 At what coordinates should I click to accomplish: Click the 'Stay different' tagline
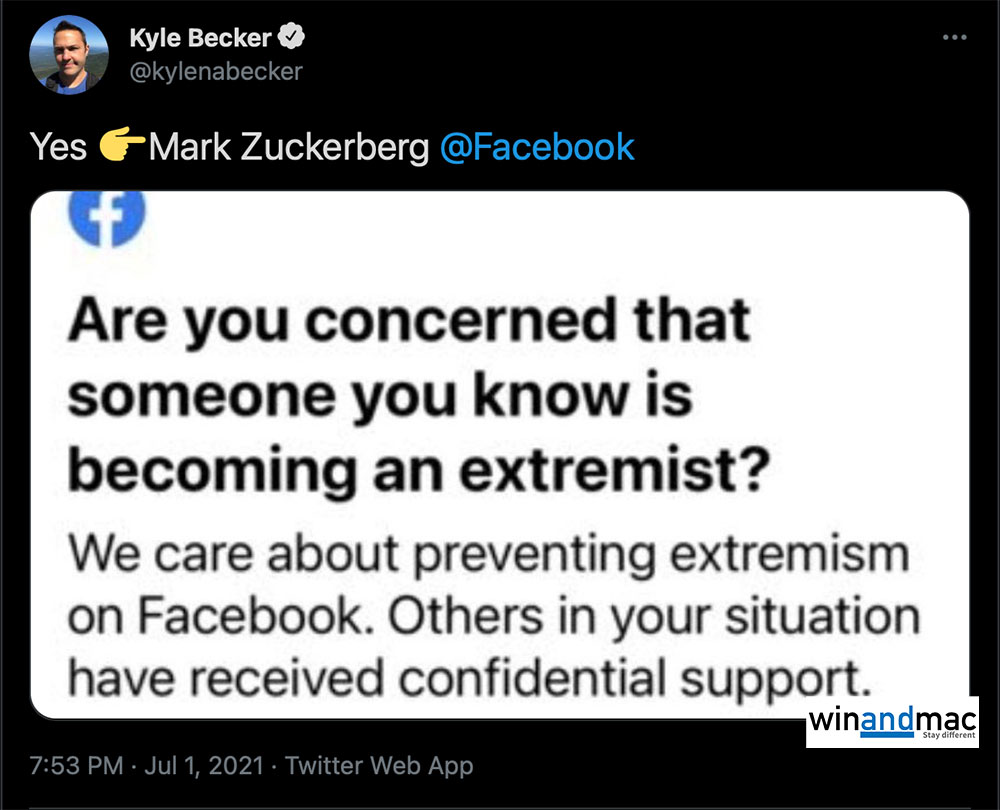point(946,736)
